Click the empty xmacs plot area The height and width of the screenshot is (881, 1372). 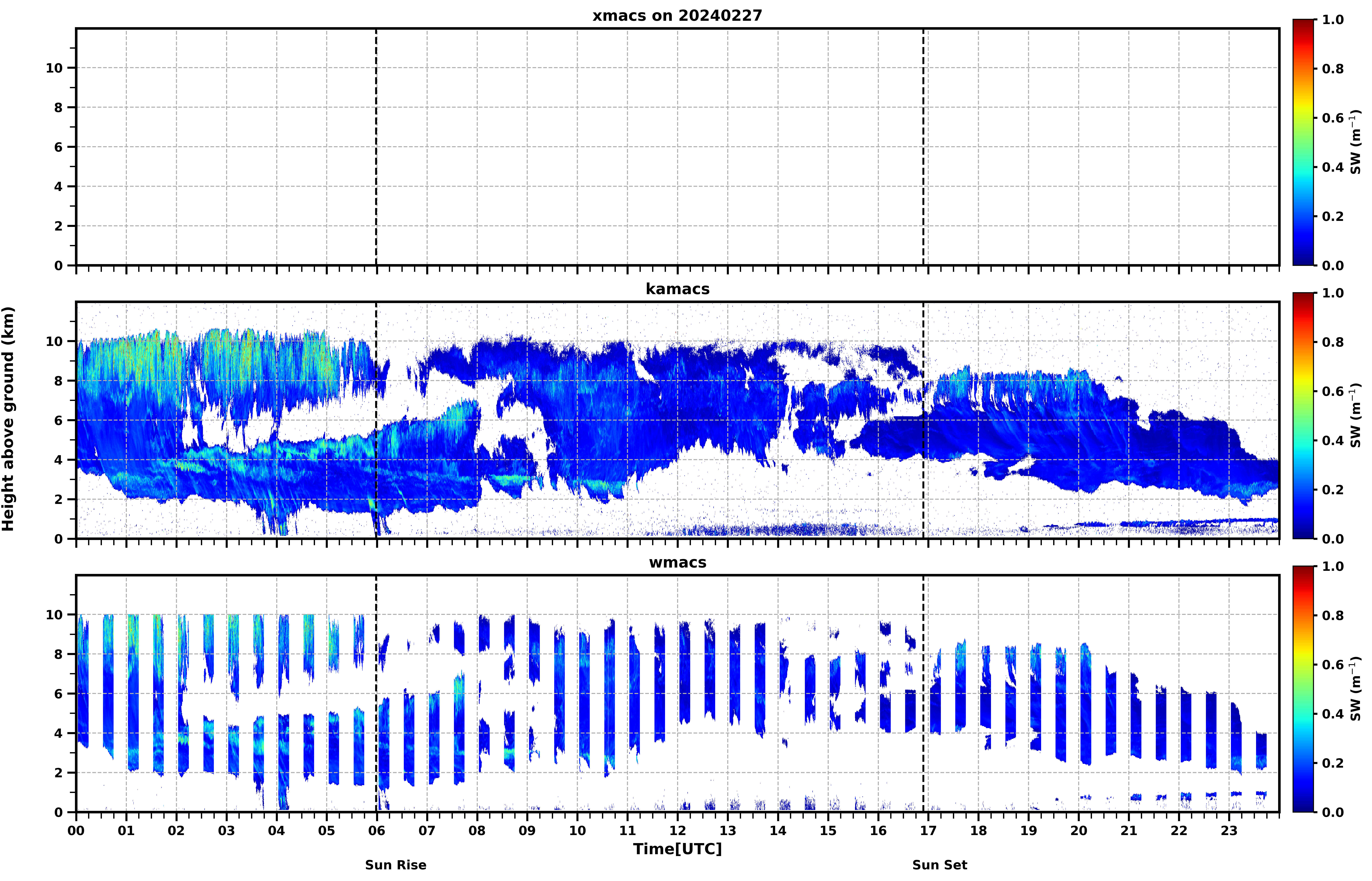click(x=677, y=147)
